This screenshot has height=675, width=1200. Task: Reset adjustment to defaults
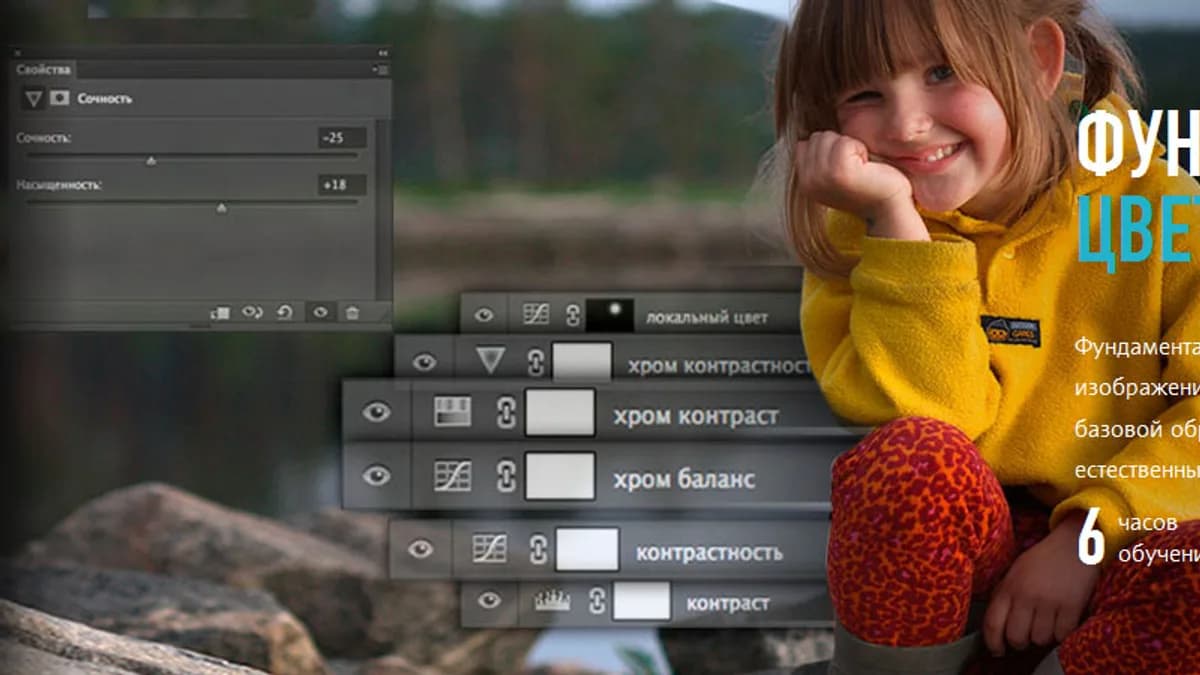284,312
